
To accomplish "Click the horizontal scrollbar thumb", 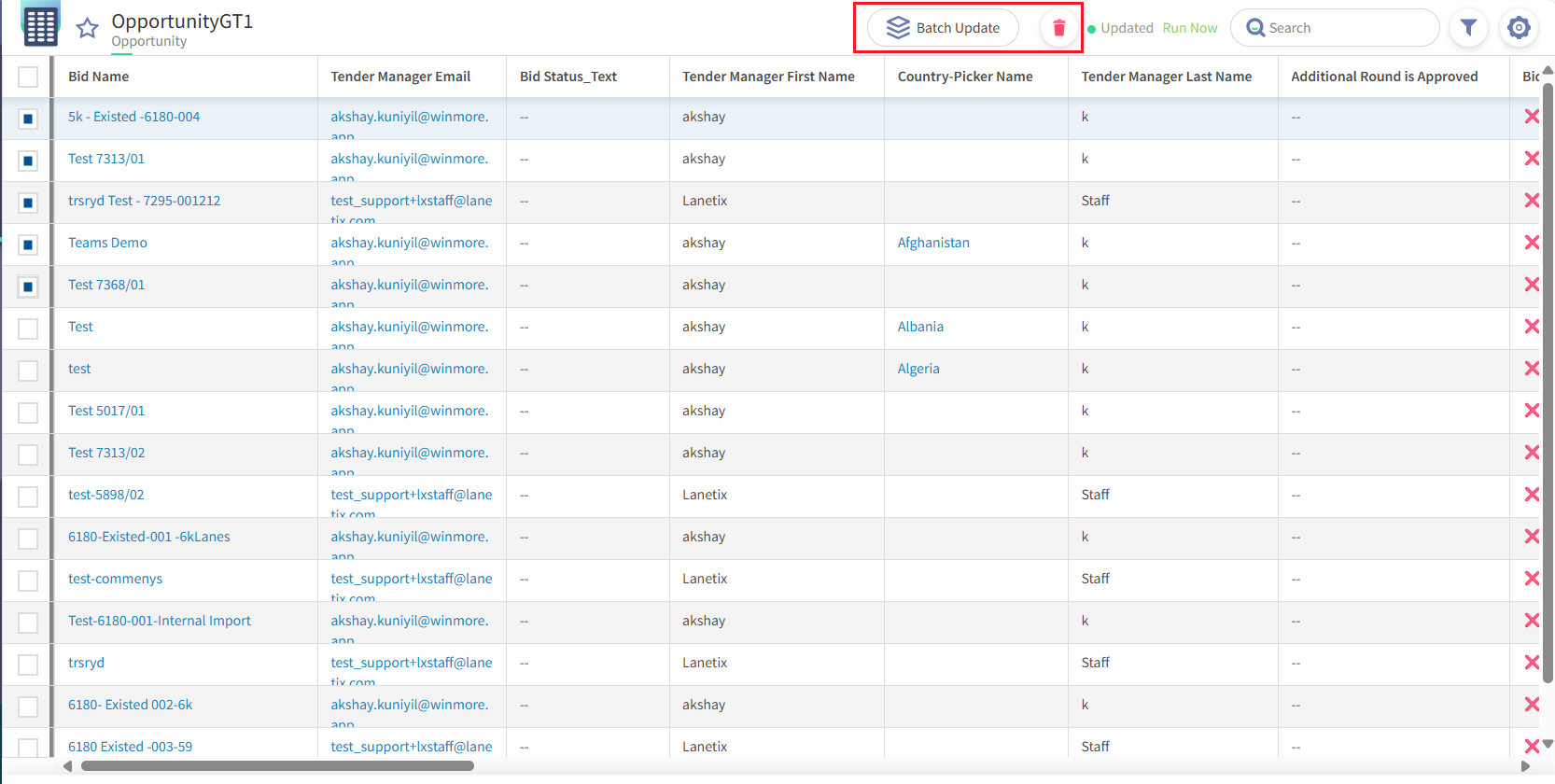I will (x=277, y=766).
